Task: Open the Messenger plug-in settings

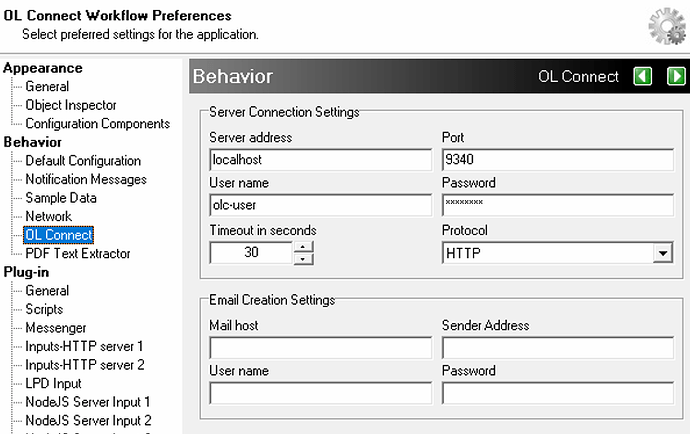Action: point(56,328)
